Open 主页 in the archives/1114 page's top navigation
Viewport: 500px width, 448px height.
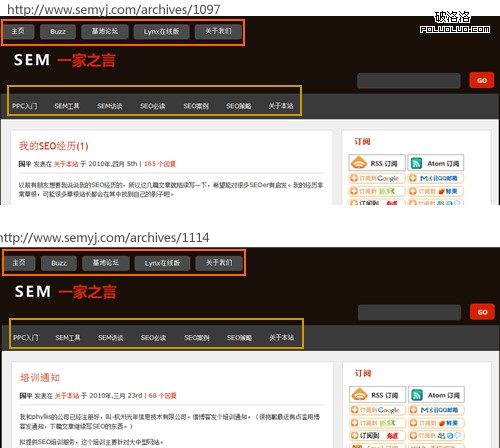[x=19, y=263]
